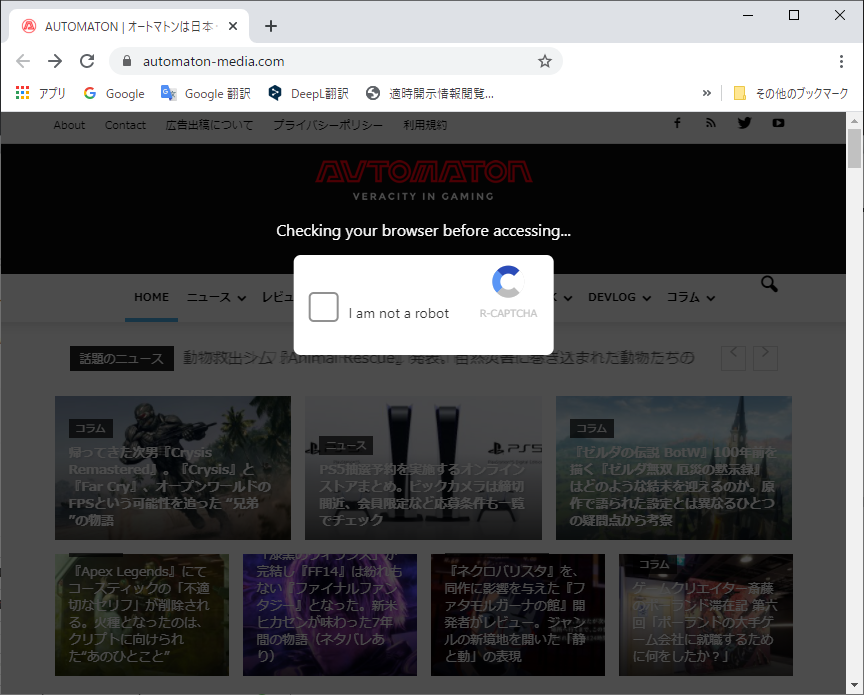864x695 pixels.
Task: Expand the ニュース navigation dropdown
Action: click(x=216, y=298)
